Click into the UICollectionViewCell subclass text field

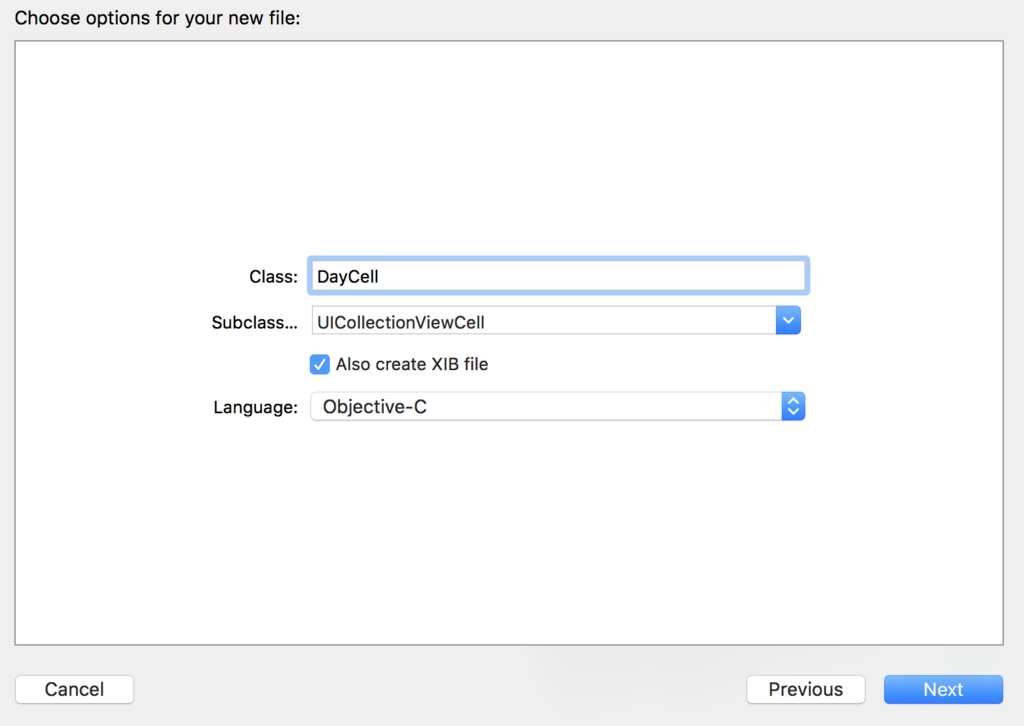click(540, 322)
